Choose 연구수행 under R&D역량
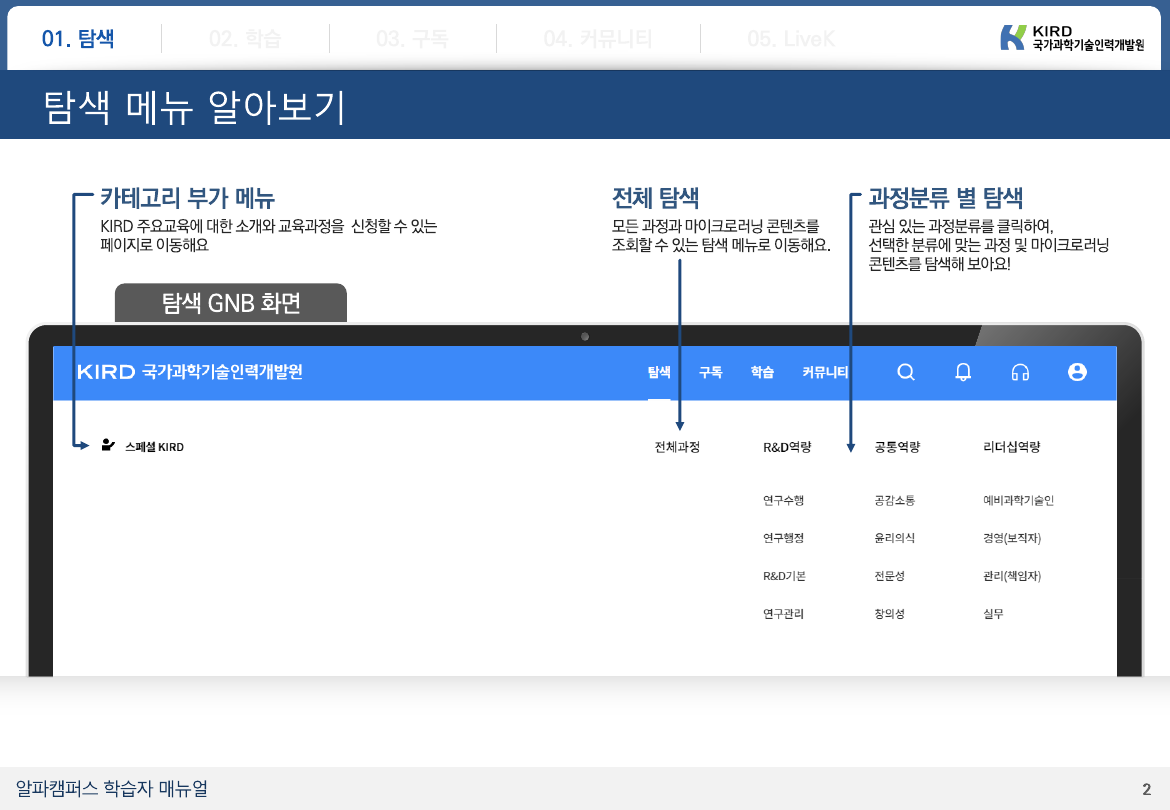The height and width of the screenshot is (810, 1170). [x=783, y=500]
